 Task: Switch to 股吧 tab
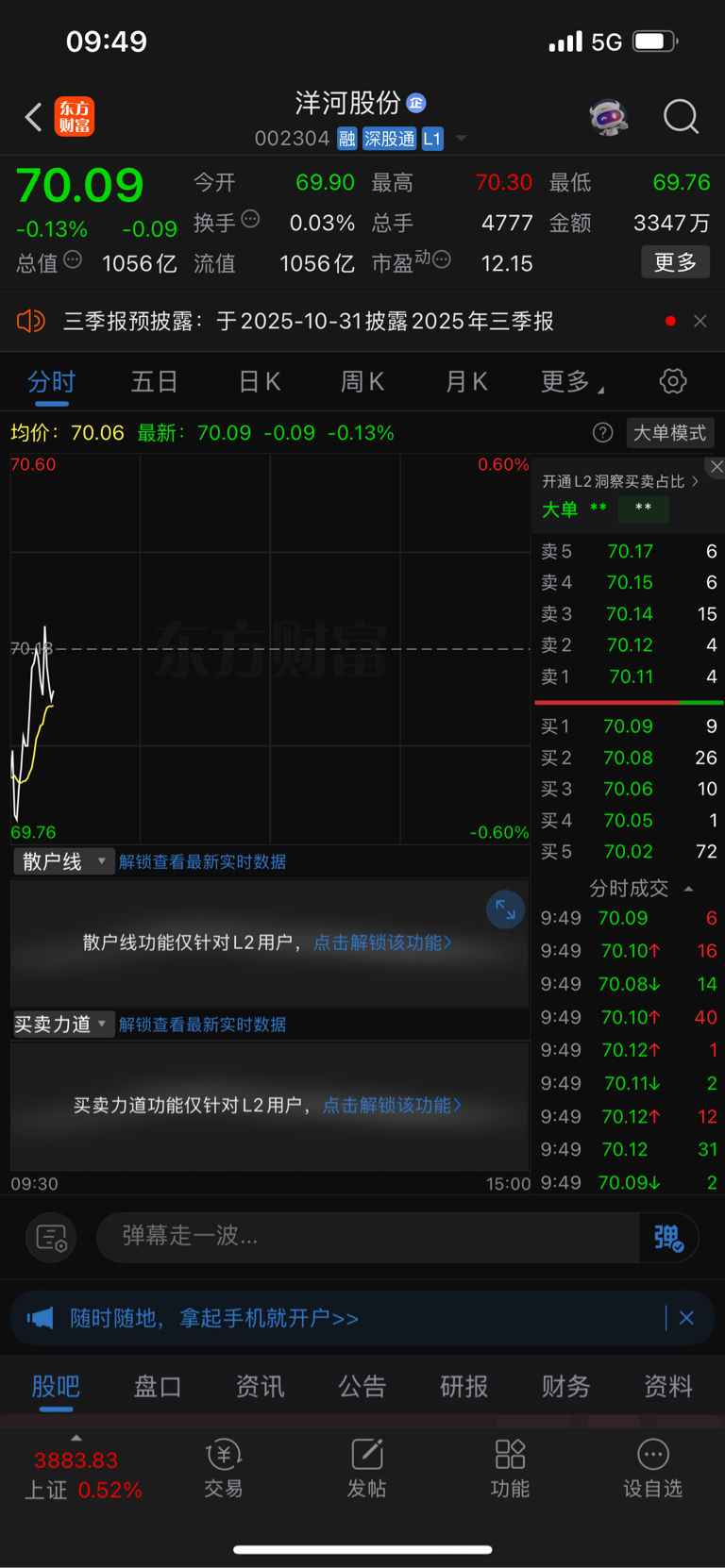tap(56, 1387)
